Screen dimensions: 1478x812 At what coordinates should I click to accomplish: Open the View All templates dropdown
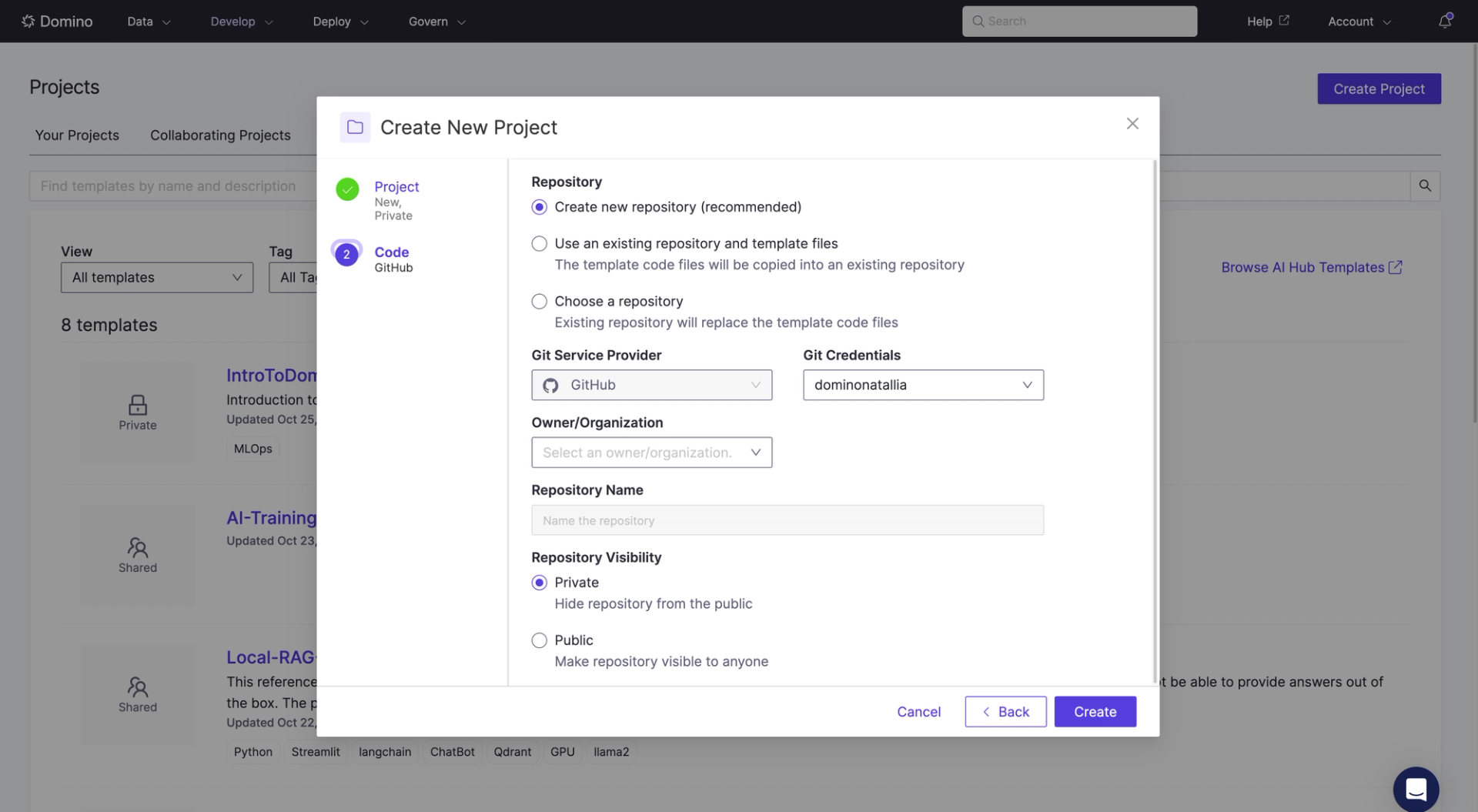[157, 277]
